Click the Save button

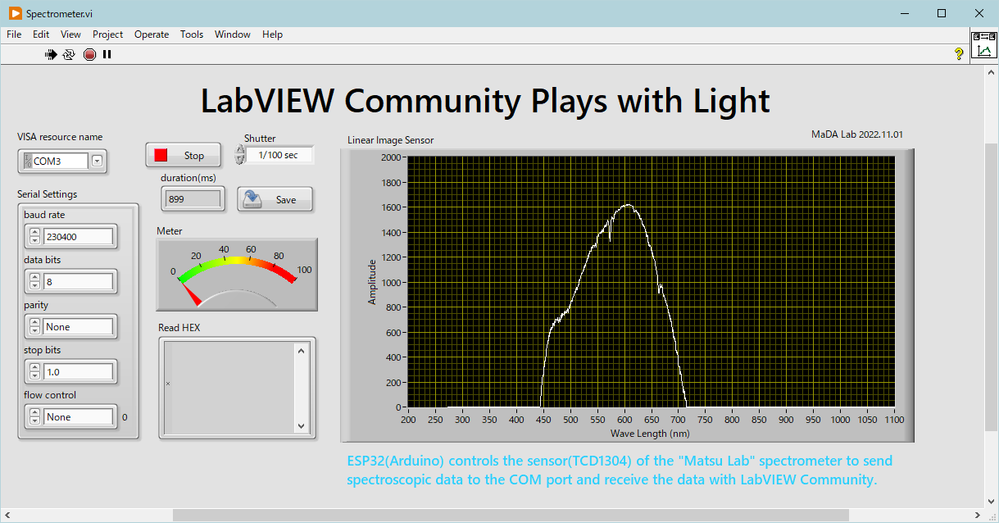pos(275,199)
